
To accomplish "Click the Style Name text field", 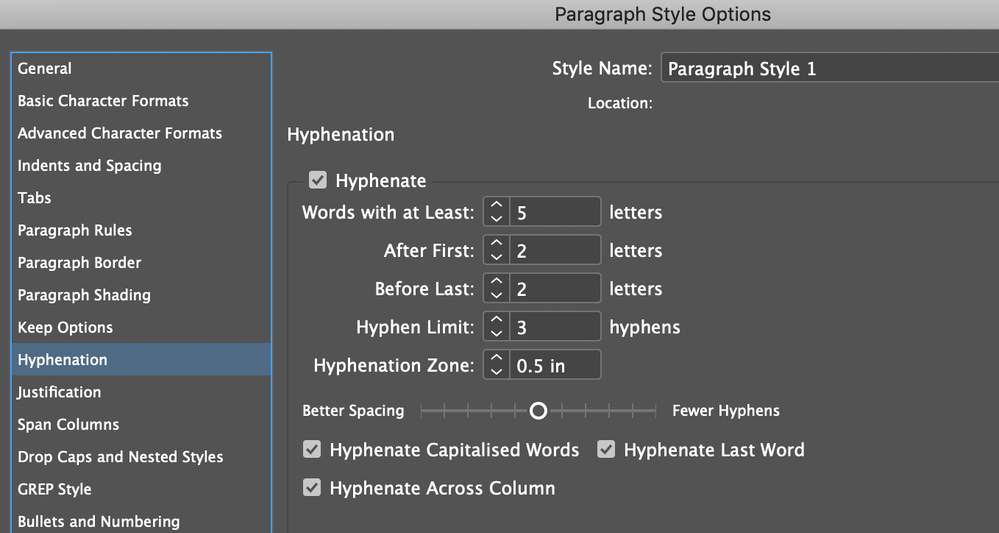I will (x=828, y=69).
